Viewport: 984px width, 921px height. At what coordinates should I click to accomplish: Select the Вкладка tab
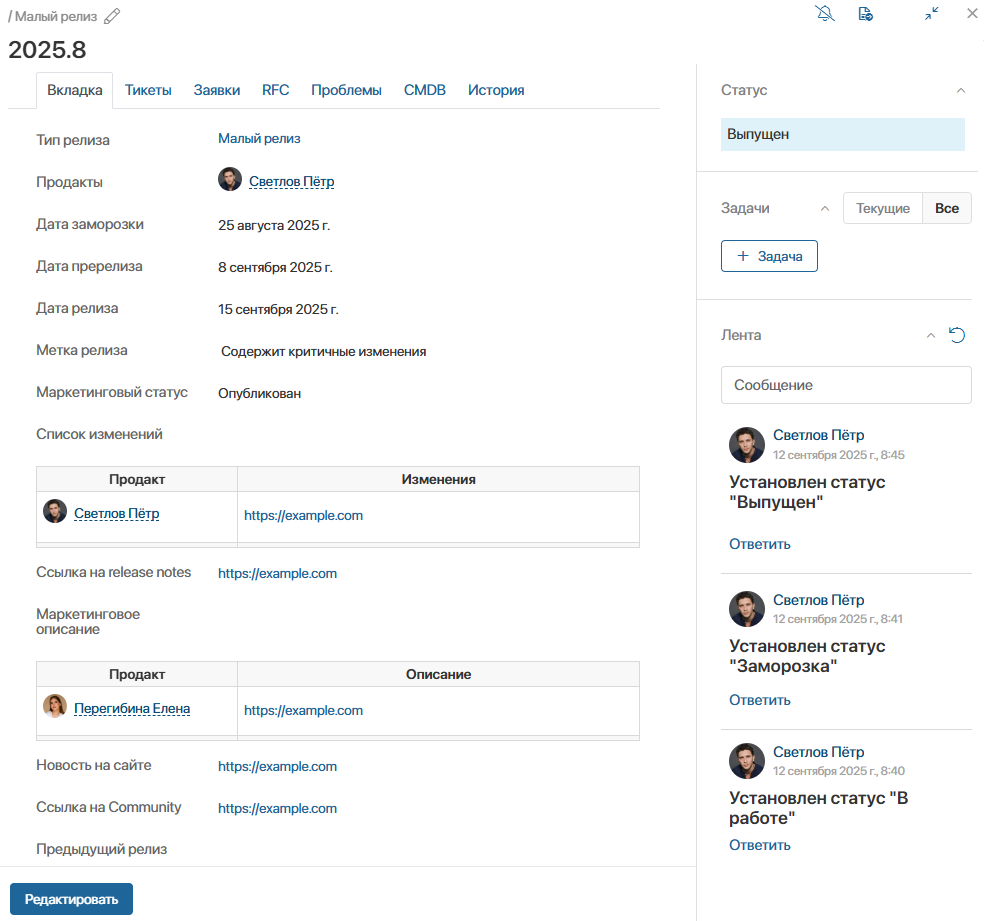pyautogui.click(x=75, y=90)
